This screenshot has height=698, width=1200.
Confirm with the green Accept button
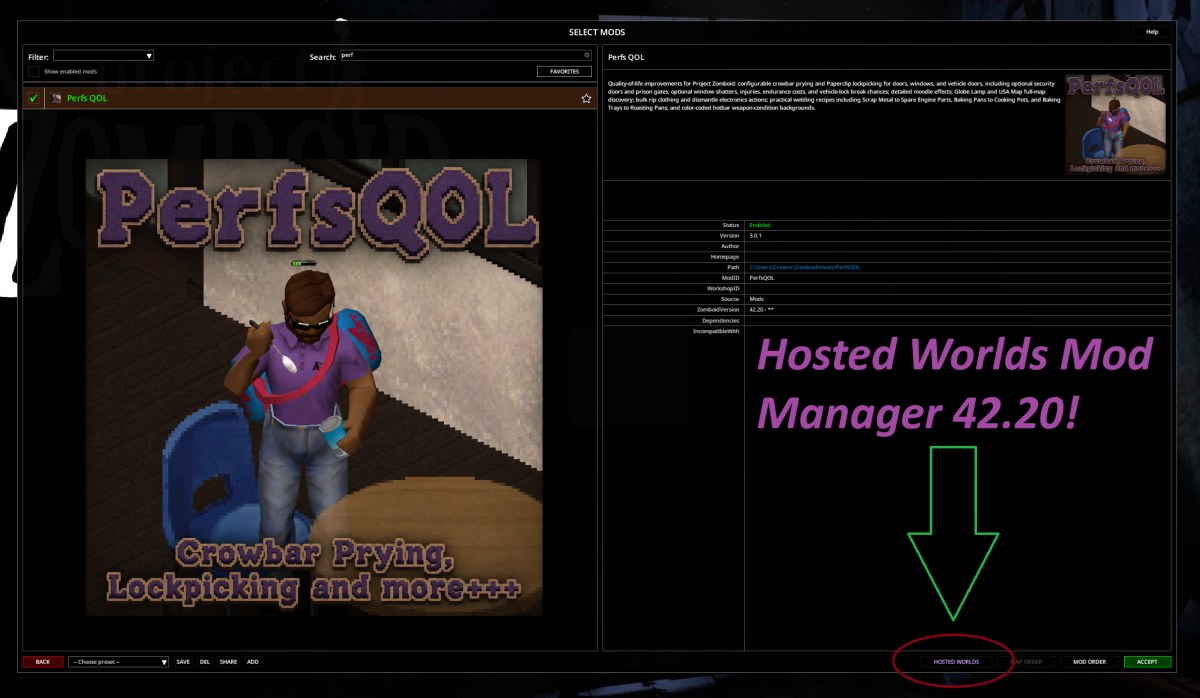(1147, 662)
